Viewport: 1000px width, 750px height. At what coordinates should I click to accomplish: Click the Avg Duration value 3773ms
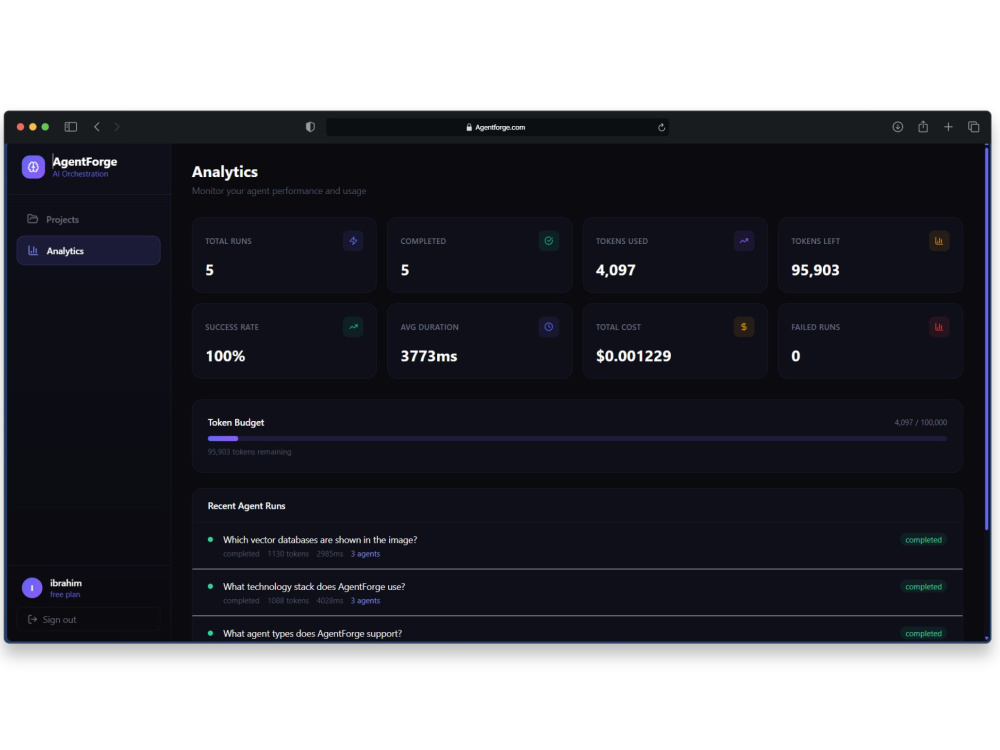tap(429, 356)
